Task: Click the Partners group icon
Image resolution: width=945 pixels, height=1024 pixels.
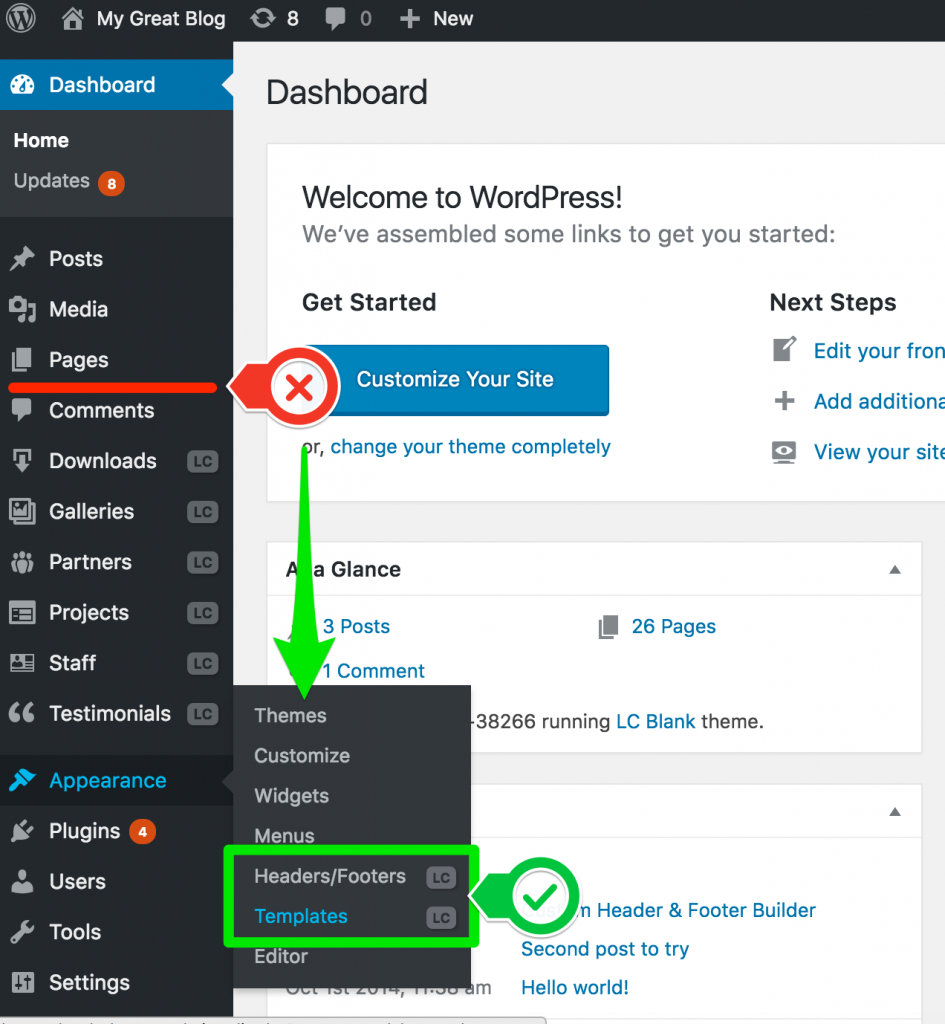Action: tap(22, 562)
